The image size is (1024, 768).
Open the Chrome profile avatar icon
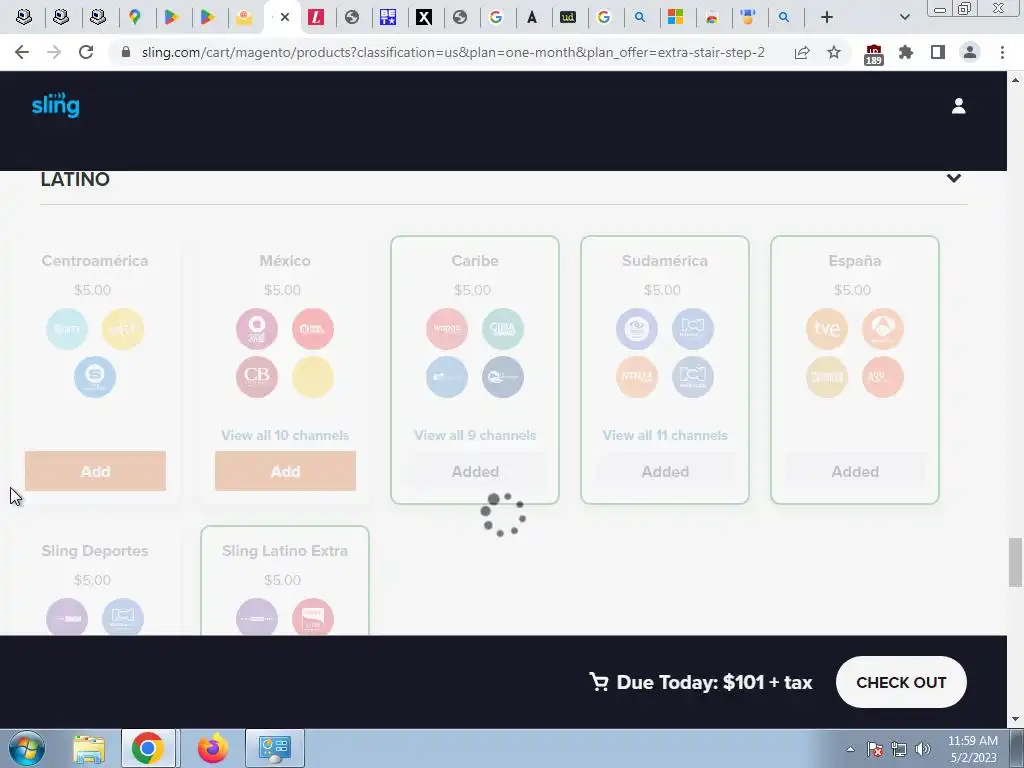(970, 52)
